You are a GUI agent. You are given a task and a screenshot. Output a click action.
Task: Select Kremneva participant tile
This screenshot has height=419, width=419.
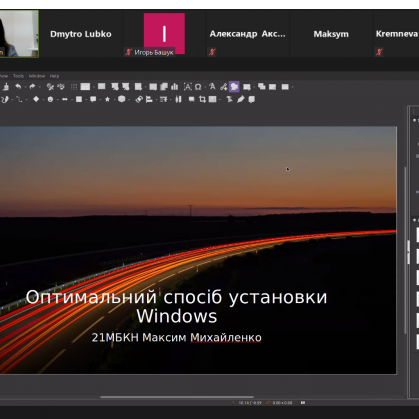pyautogui.click(x=396, y=34)
